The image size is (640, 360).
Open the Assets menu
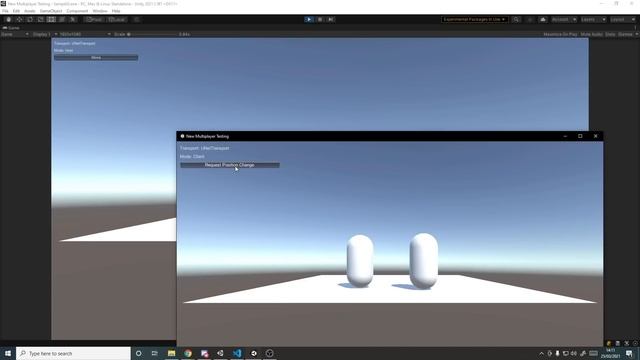click(30, 11)
